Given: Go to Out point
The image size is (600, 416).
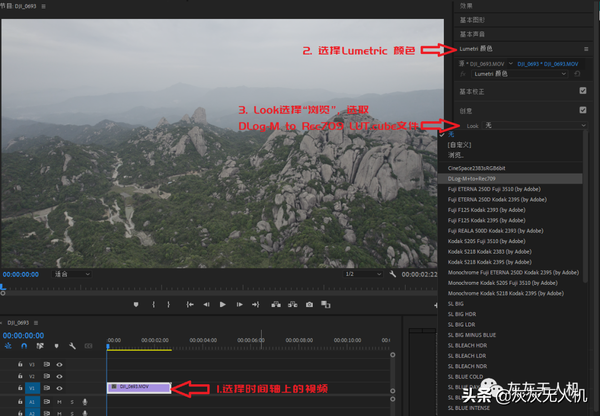Looking at the screenshot, I should coord(256,304).
